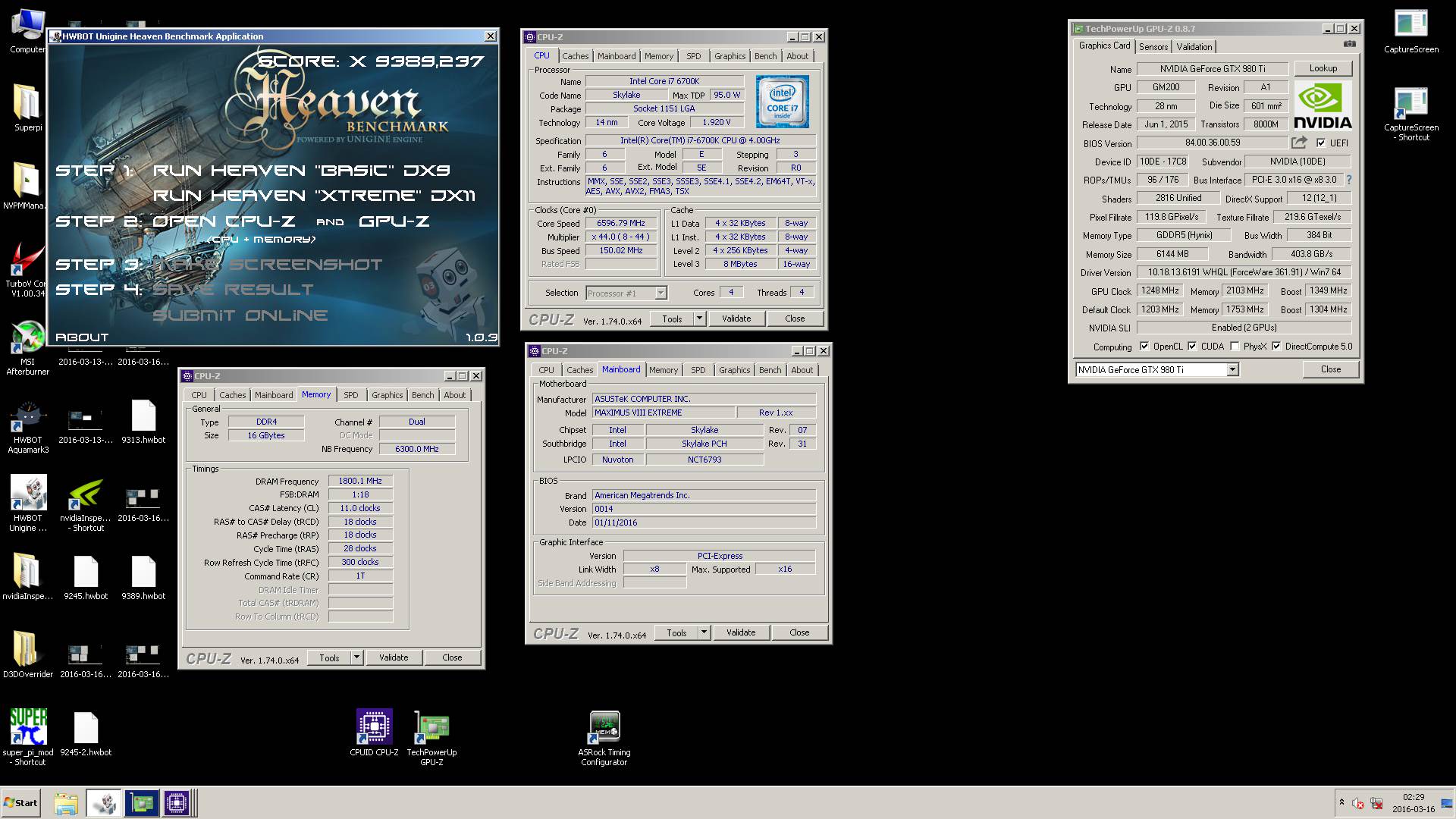Toggle the PhysX computing checkbox
This screenshot has height=819, width=1456.
point(1235,347)
